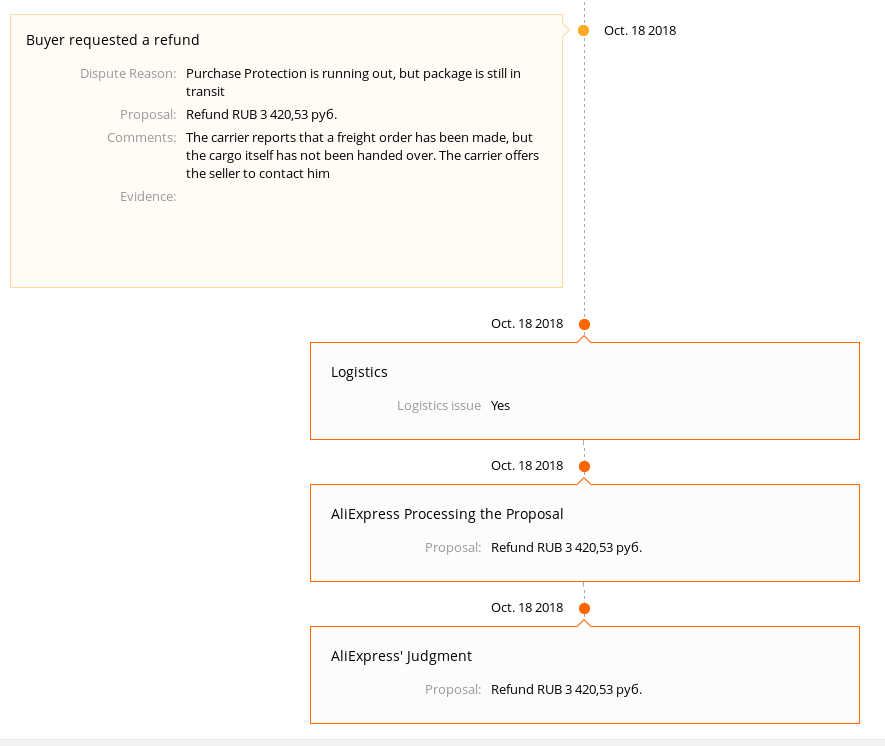Click the refund amount in the Processing the Proposal card
Viewport: 885px width, 746px height.
click(x=566, y=548)
